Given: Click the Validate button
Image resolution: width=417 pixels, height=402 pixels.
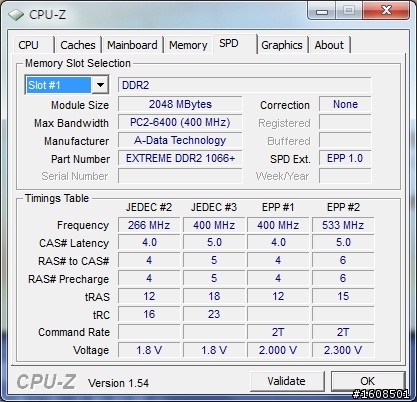Looking at the screenshot, I should [287, 381].
